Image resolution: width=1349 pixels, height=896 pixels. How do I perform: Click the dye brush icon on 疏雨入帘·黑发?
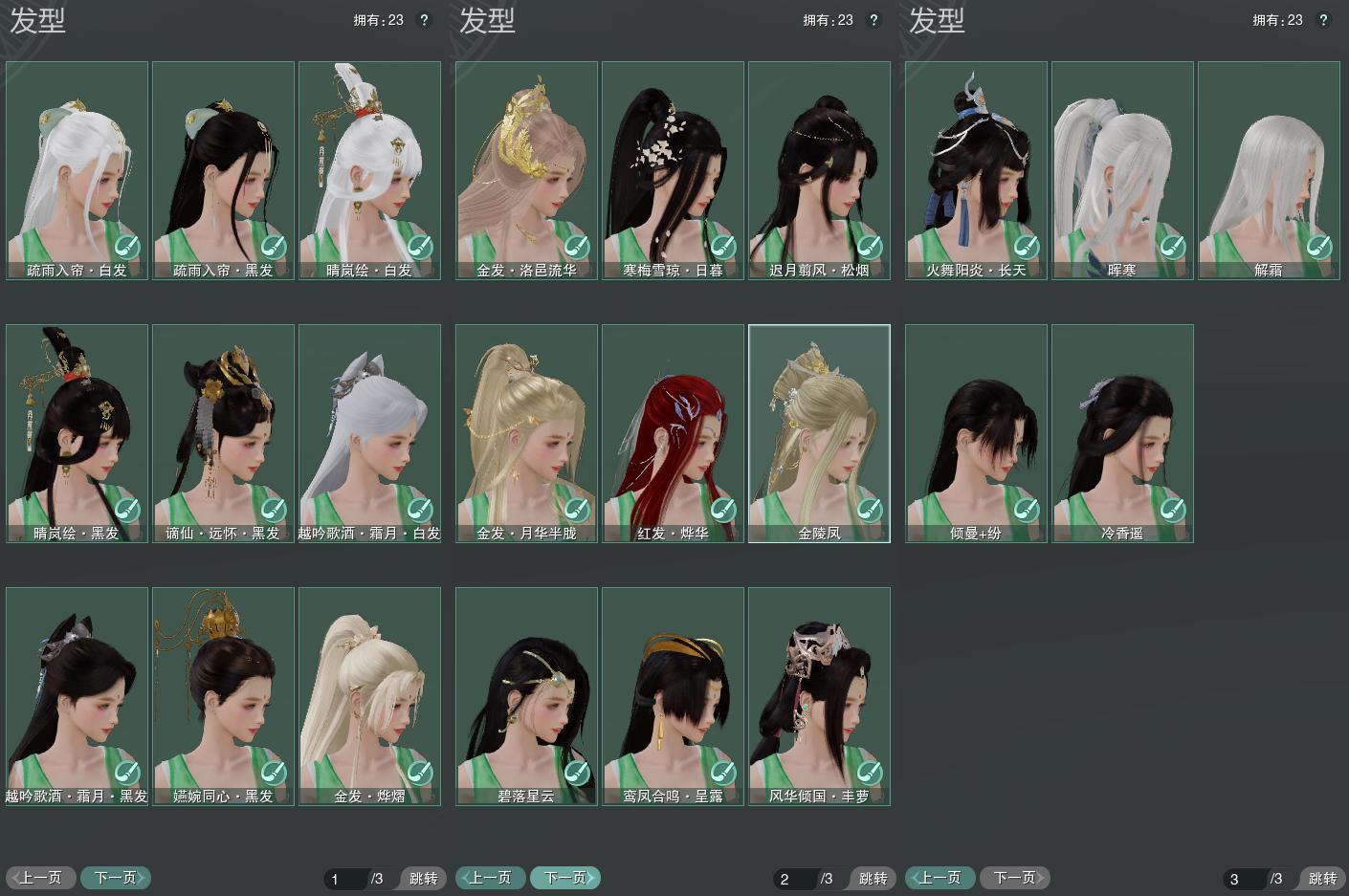click(274, 247)
